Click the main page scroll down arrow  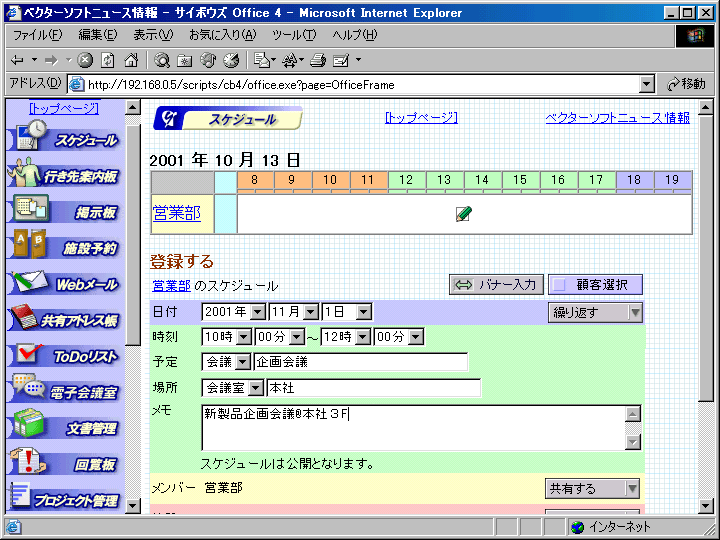coord(706,506)
